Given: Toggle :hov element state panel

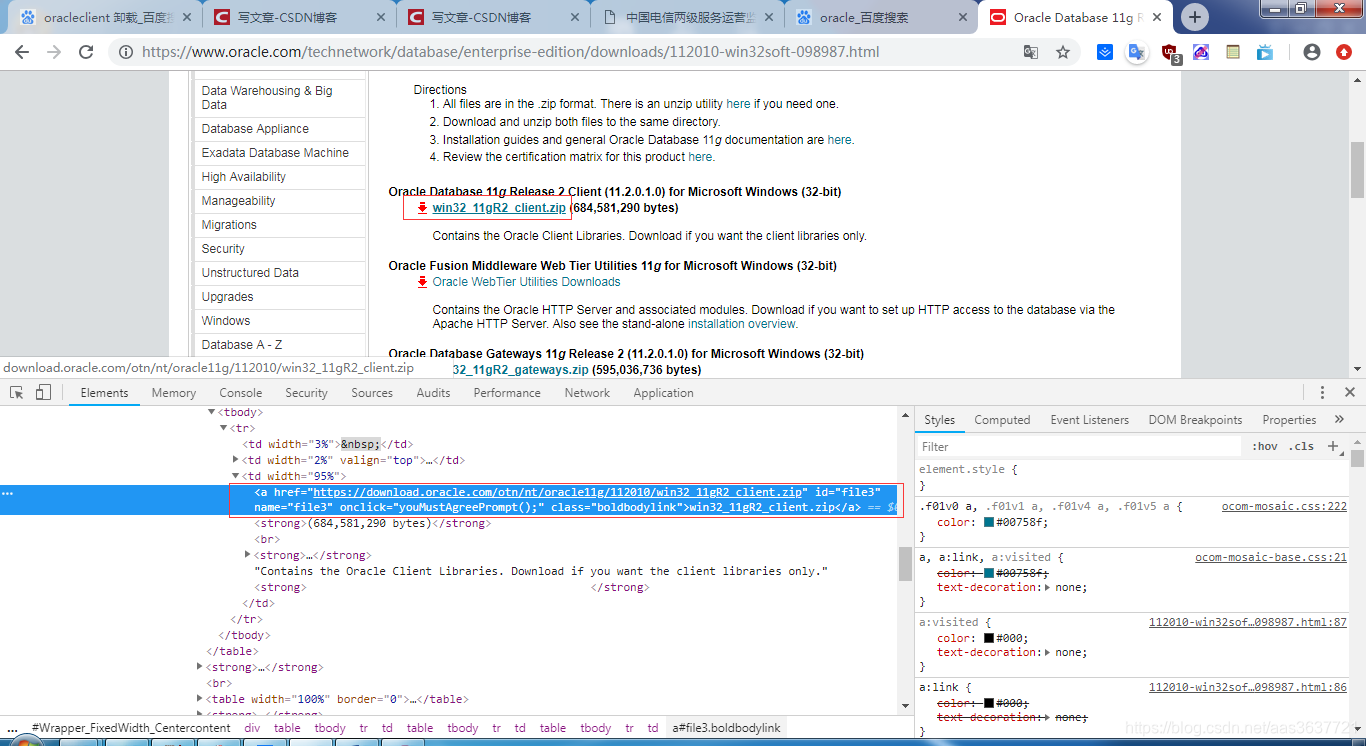Looking at the screenshot, I should 1264,446.
